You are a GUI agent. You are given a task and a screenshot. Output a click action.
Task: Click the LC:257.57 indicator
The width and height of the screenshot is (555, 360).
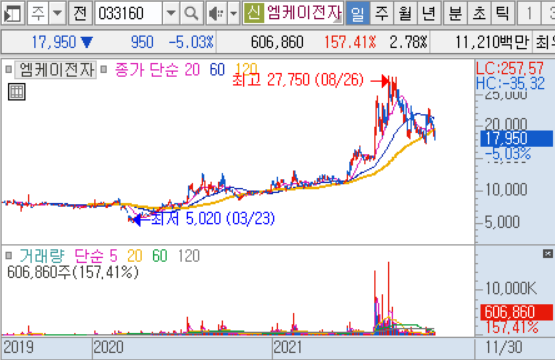[x=510, y=68]
